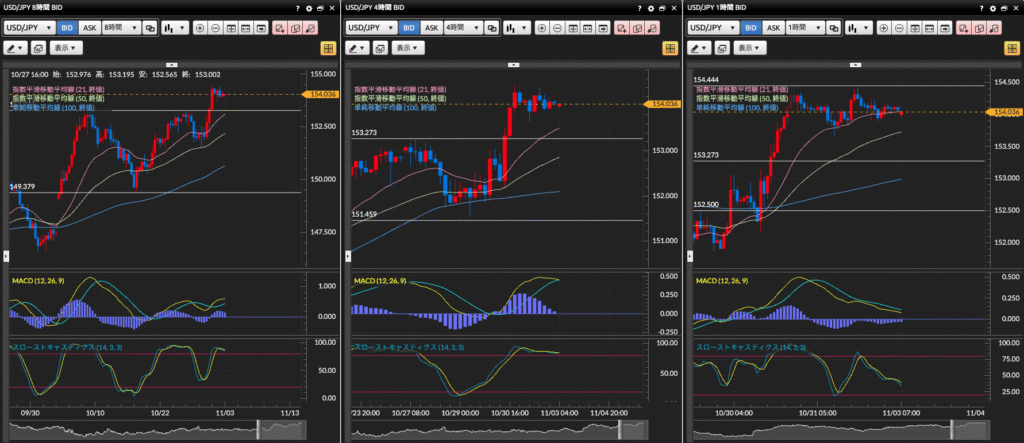Viewport: 1024px width, 443px height.
Task: Click the linked-windows icon beside 4時間 timeframe
Action: [492, 28]
